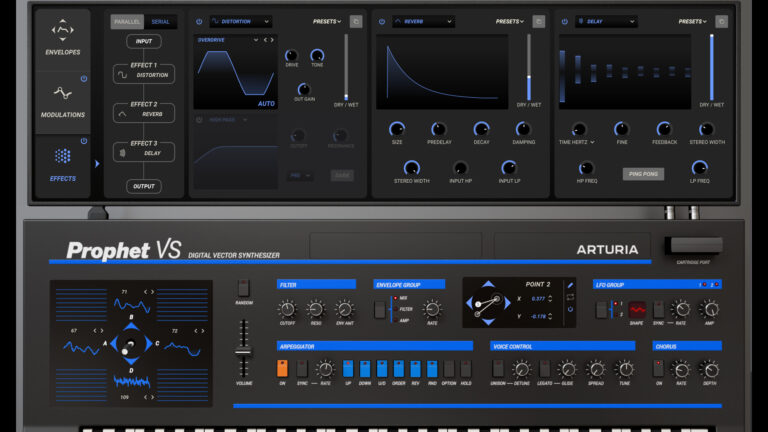Toggle Arpeggiator On orange switch
The height and width of the screenshot is (432, 768).
click(x=282, y=368)
